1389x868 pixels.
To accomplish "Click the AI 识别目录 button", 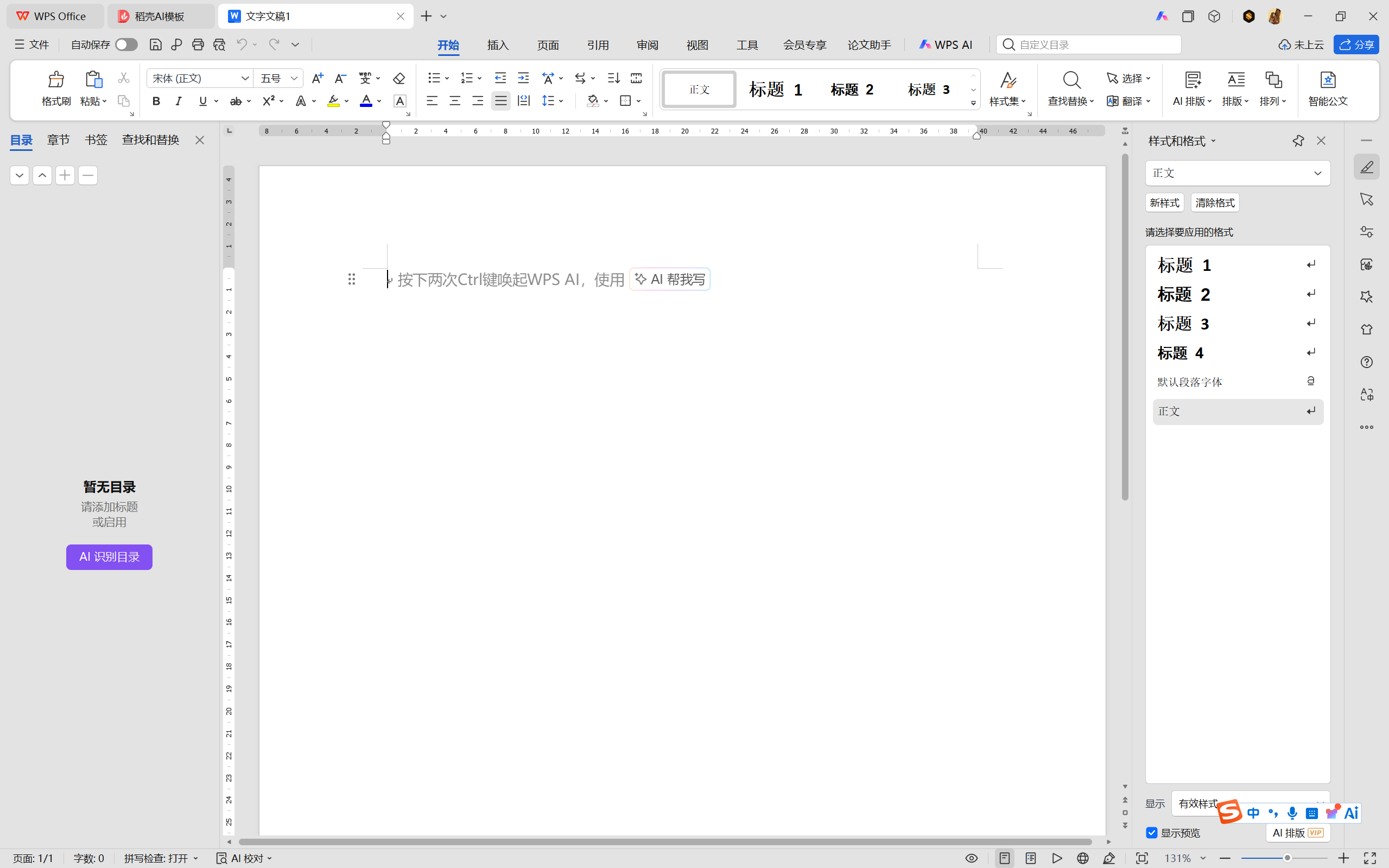I will [x=109, y=557].
